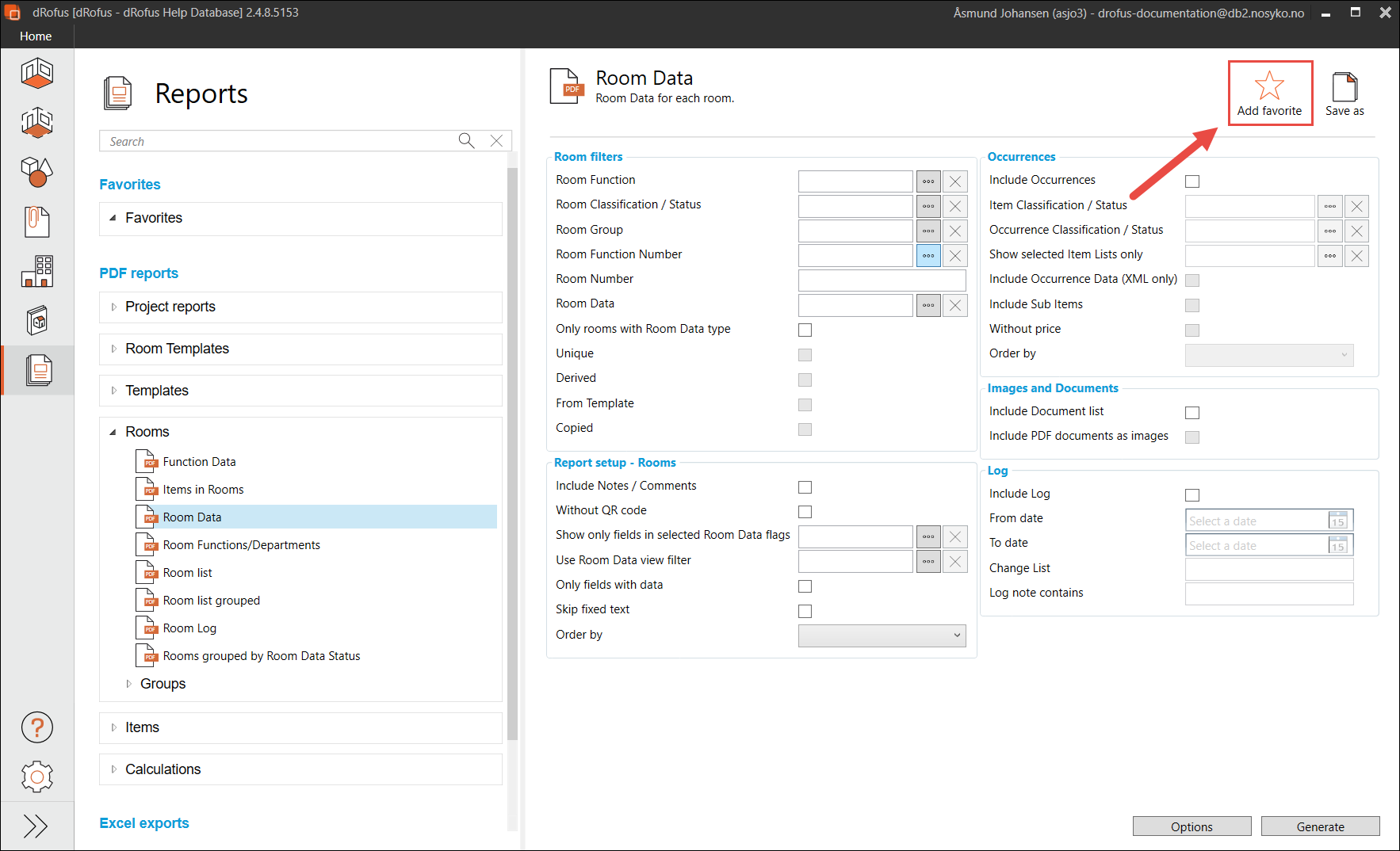The width and height of the screenshot is (1400, 851).
Task: Click the Add favorite star icon
Action: point(1269,86)
